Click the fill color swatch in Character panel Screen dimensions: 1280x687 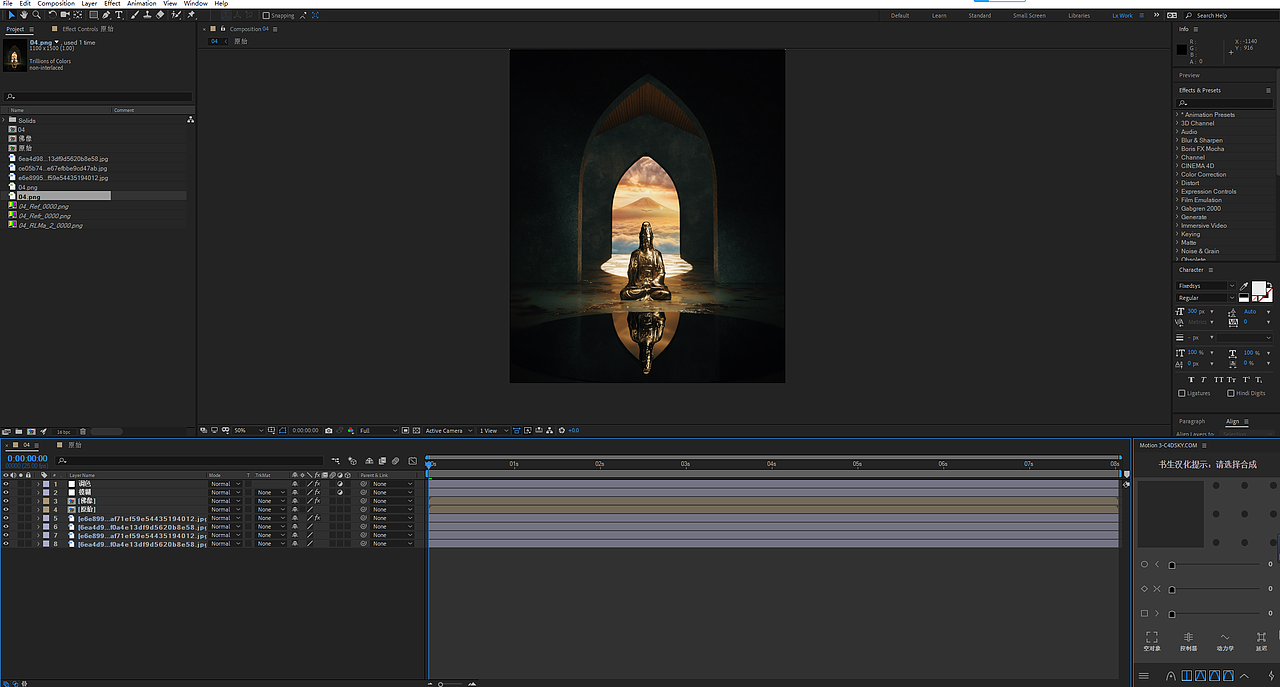[x=1259, y=288]
